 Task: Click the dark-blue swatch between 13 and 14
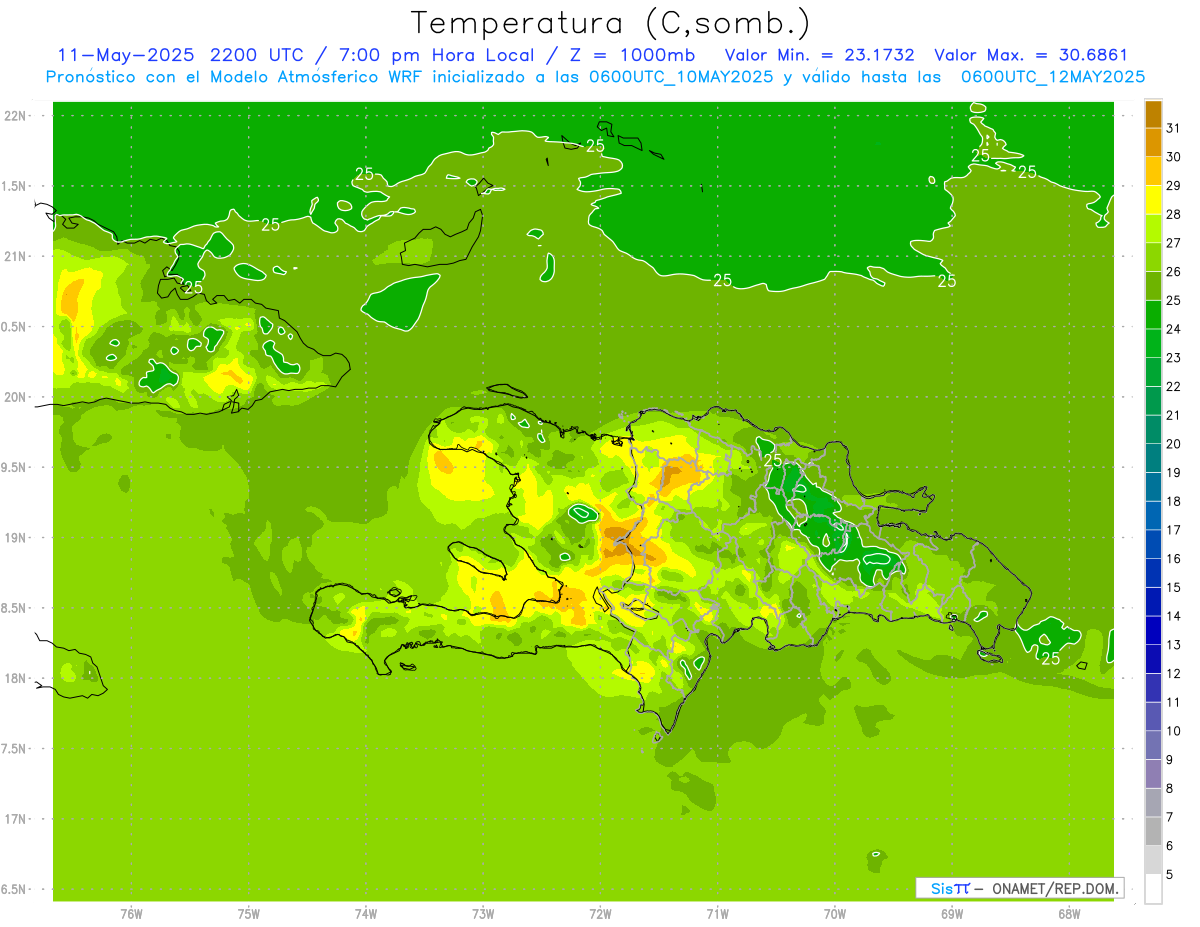coord(1153,630)
